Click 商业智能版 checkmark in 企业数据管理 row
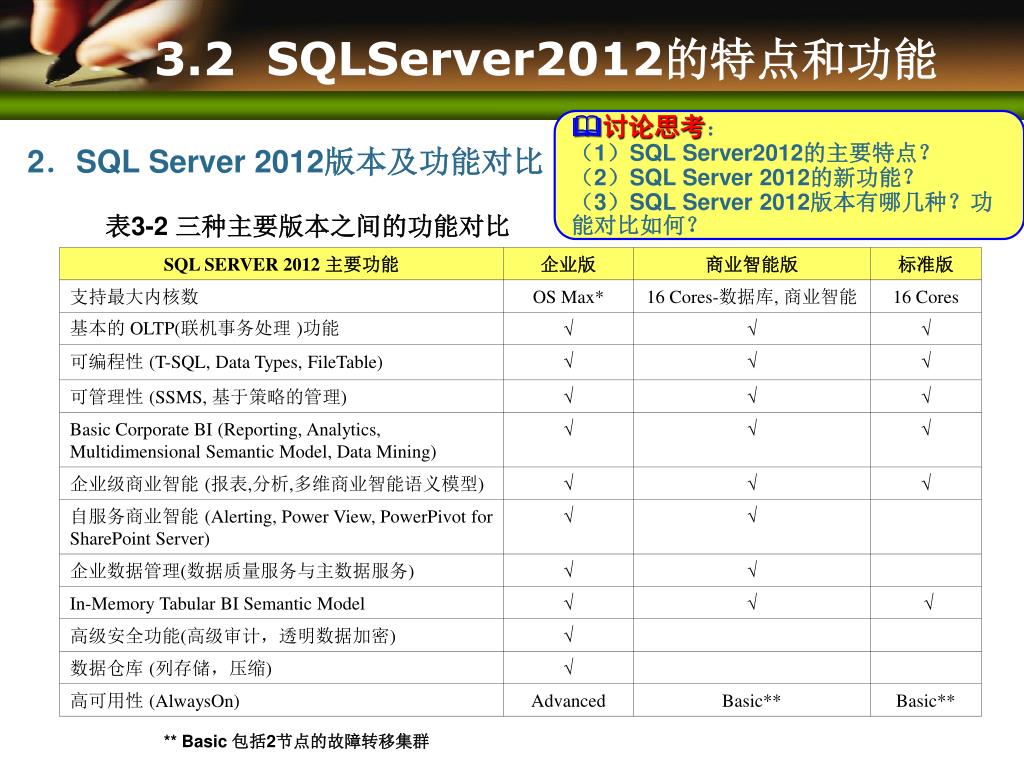 (x=752, y=569)
